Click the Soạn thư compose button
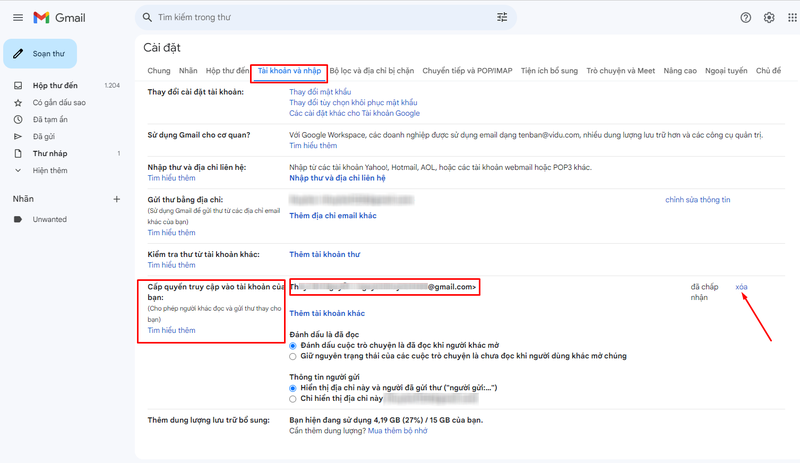Viewport: 800px width, 463px height. pos(40,54)
